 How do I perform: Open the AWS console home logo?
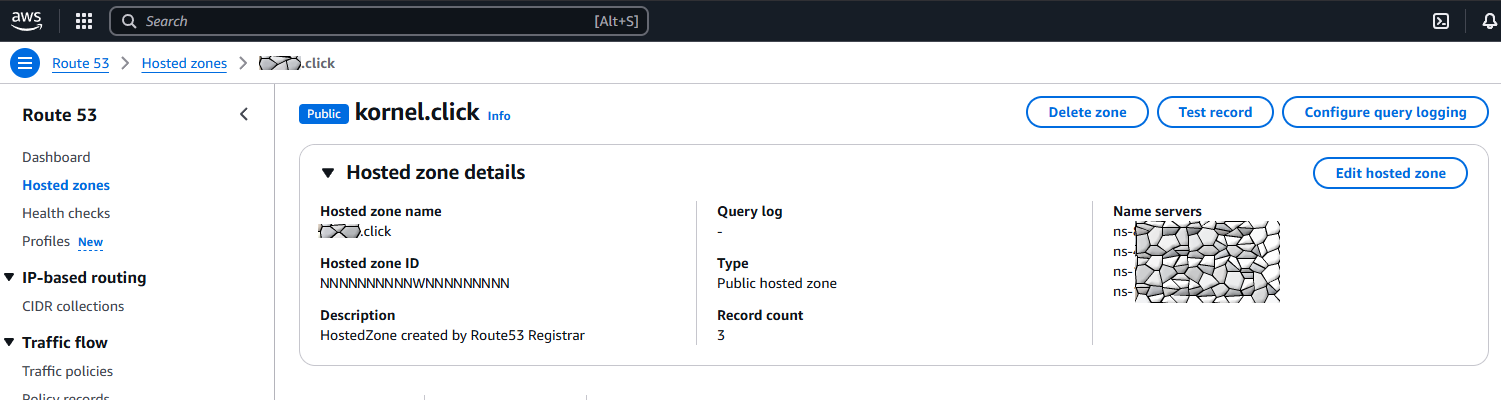(26, 20)
